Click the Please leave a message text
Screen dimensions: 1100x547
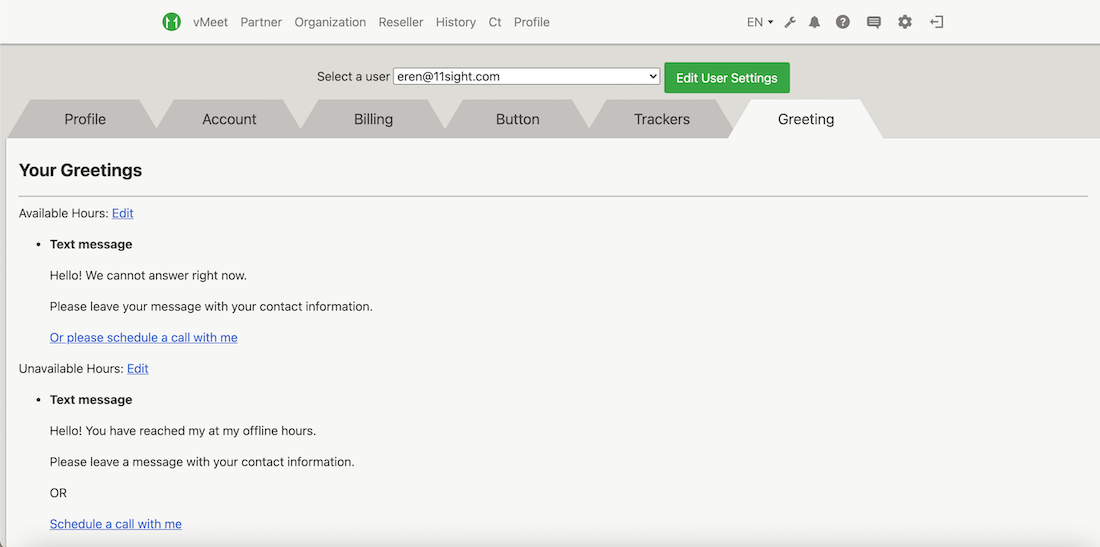coord(202,462)
